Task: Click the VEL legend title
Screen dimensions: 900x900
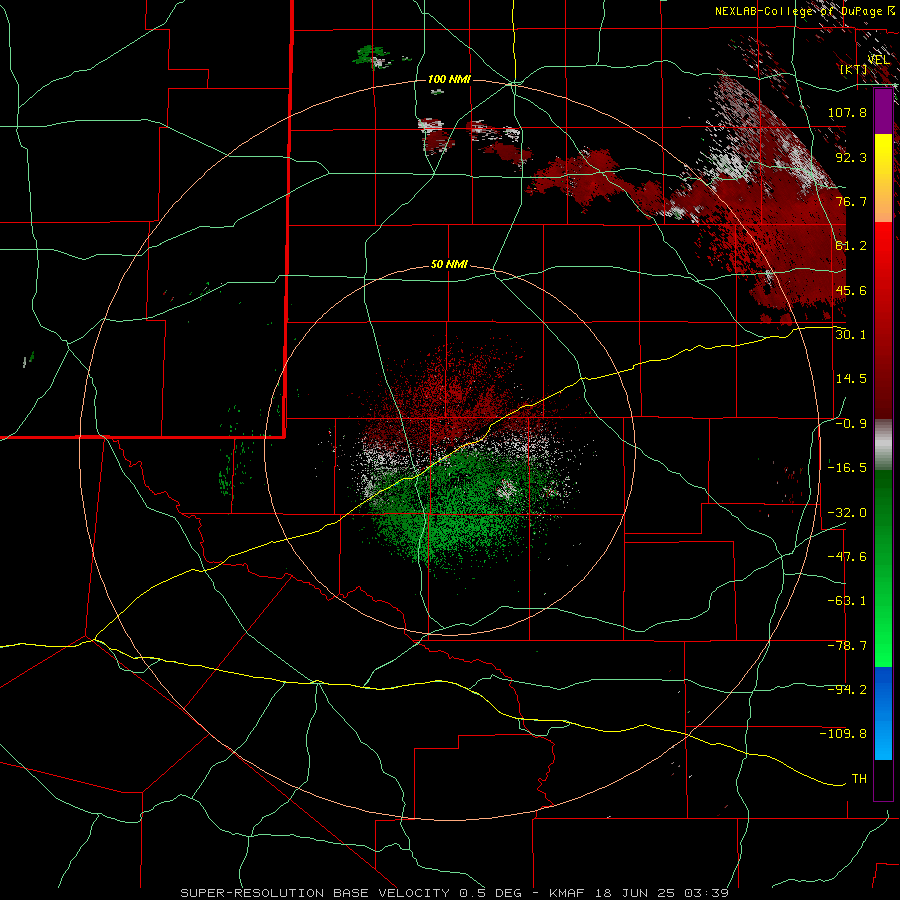Action: click(x=878, y=60)
